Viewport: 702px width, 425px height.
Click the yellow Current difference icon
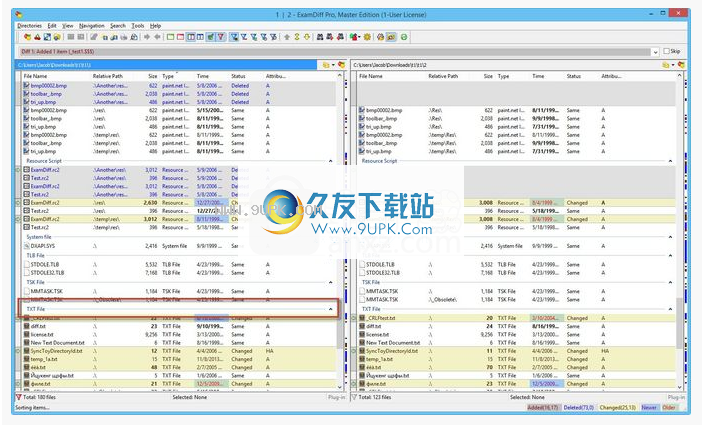click(x=297, y=37)
